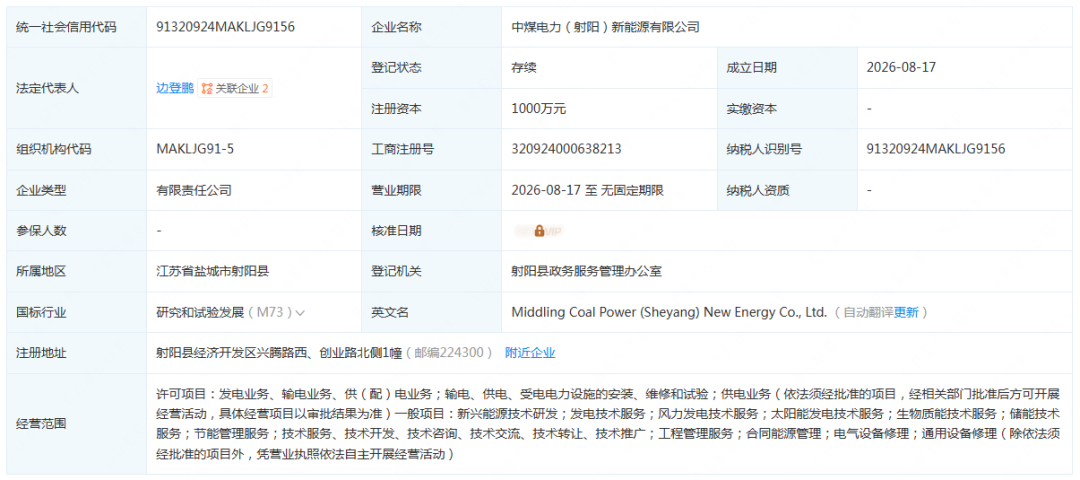Select registered address 射阳县经济开发区兴腾路西
Image resolution: width=1080 pixels, height=480 pixels.
(x=230, y=353)
